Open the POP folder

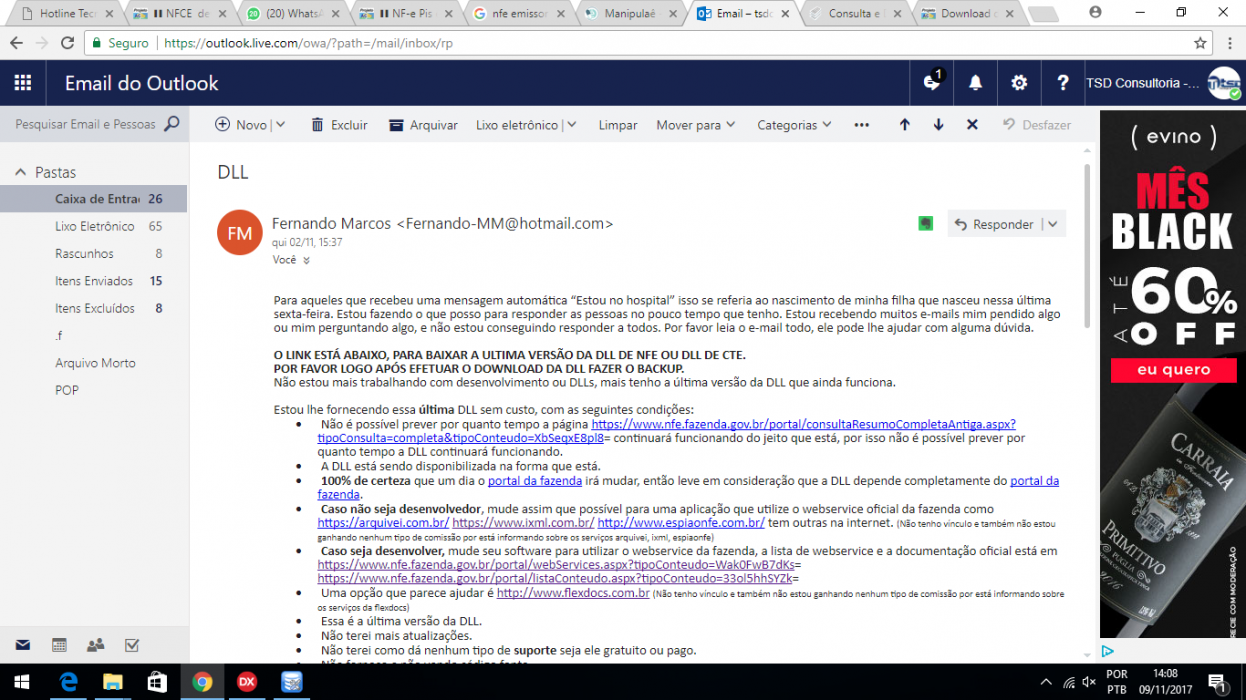coord(93,390)
